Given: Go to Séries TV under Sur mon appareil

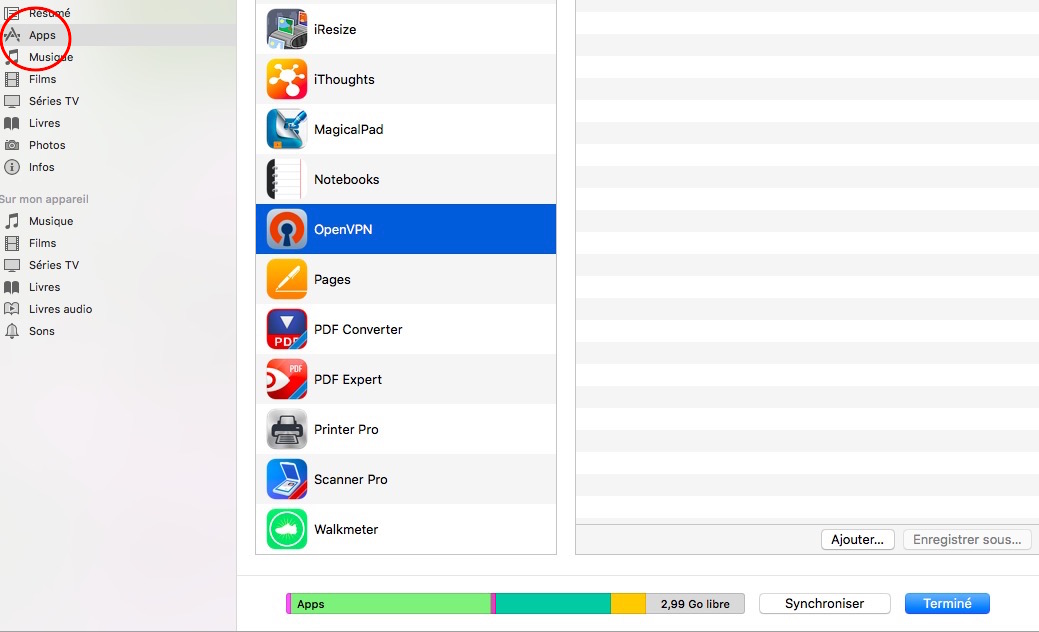Looking at the screenshot, I should point(53,265).
